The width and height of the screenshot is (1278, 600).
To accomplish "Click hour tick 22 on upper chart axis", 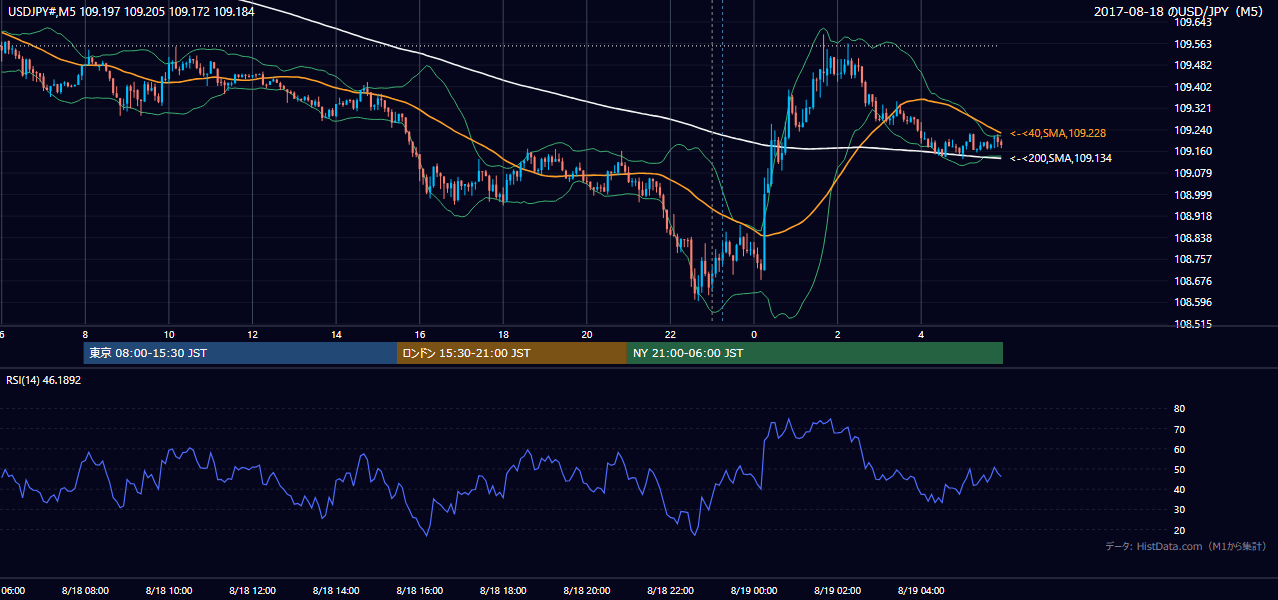I will pyautogui.click(x=670, y=334).
